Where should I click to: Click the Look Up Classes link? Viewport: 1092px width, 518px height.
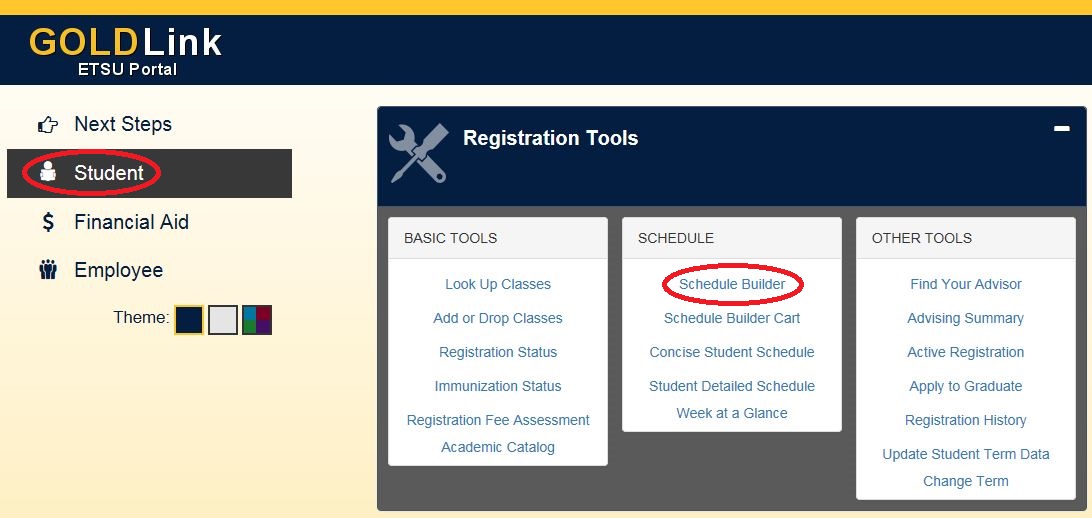(x=498, y=284)
